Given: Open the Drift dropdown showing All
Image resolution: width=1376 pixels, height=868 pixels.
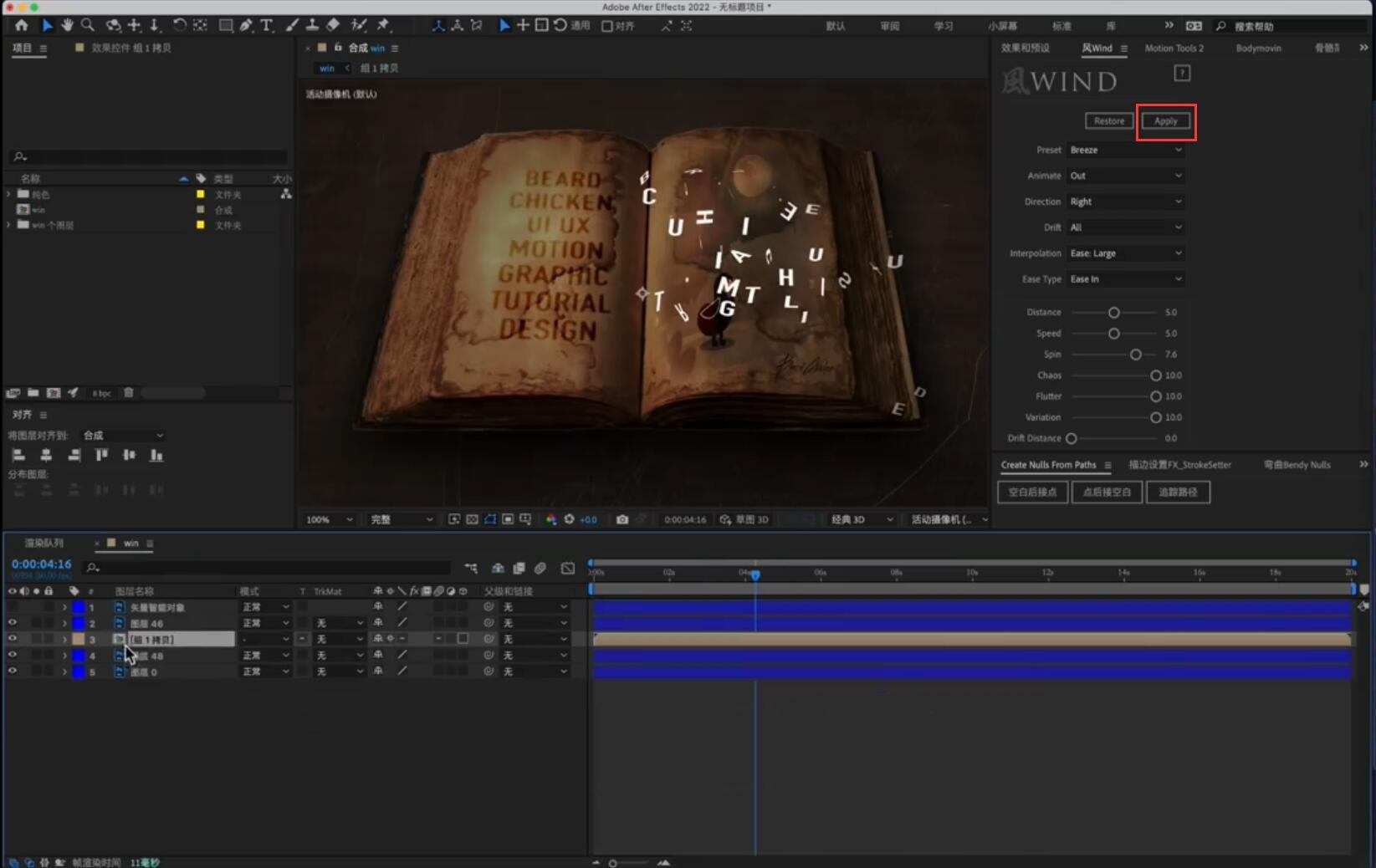Looking at the screenshot, I should pos(1126,227).
